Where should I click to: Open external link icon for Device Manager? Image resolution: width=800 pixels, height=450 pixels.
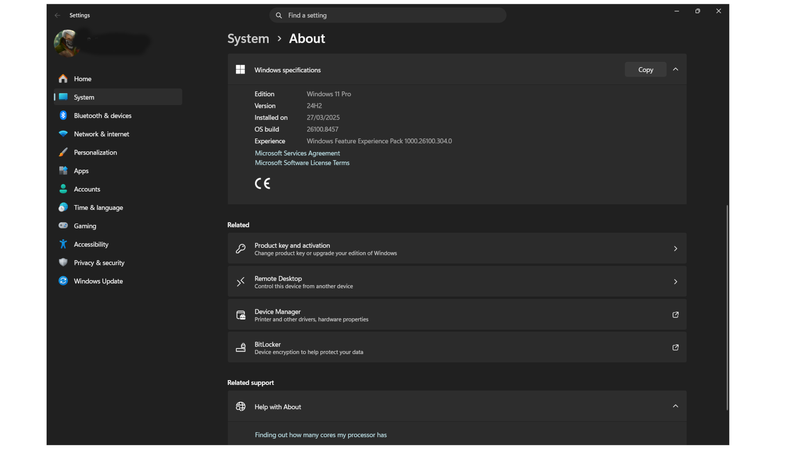click(675, 315)
